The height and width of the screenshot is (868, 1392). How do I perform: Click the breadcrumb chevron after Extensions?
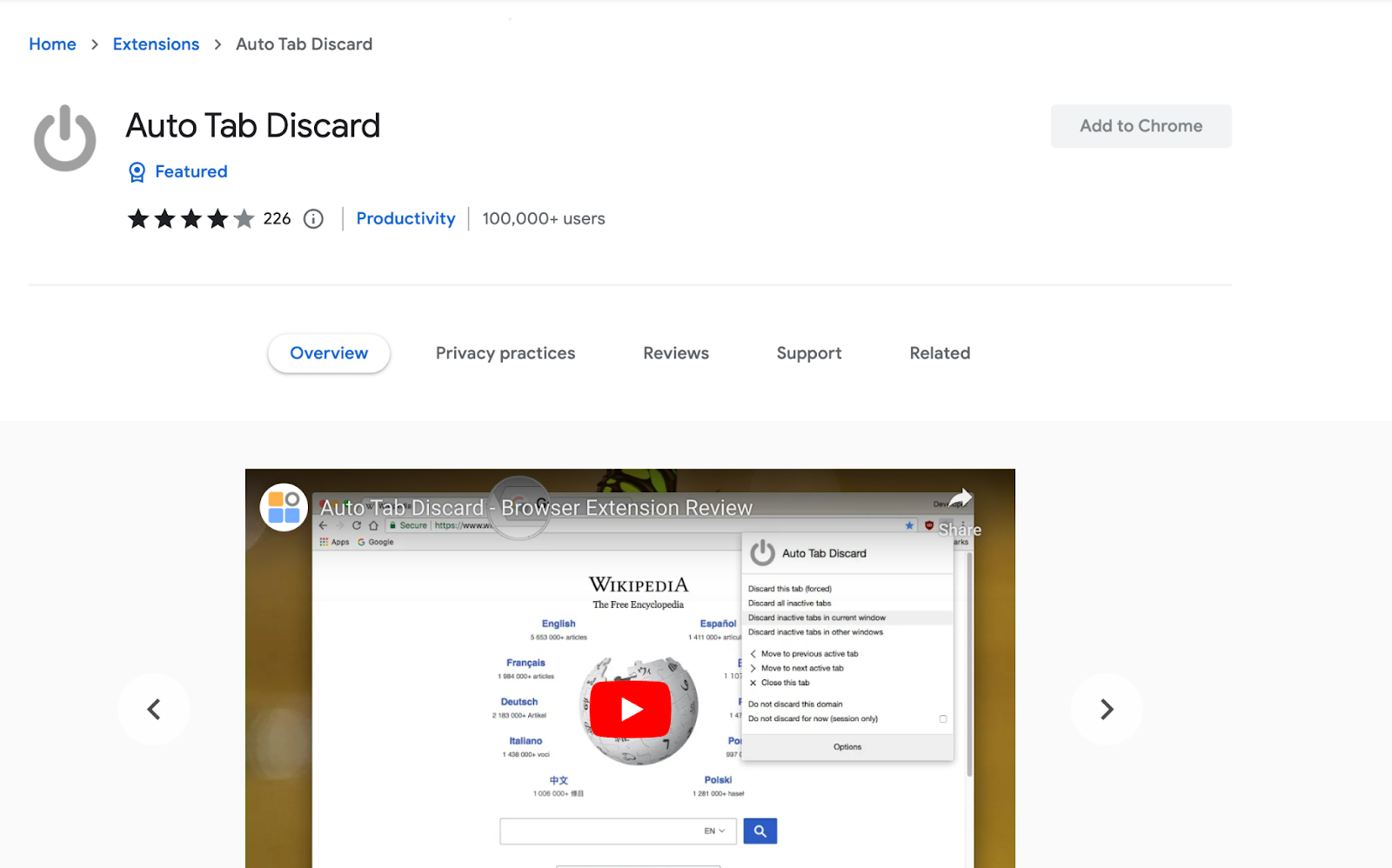[217, 44]
